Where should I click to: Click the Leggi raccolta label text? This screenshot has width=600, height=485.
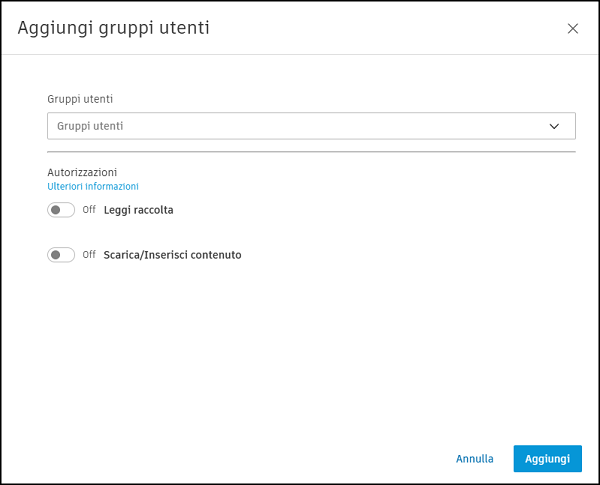pyautogui.click(x=138, y=210)
